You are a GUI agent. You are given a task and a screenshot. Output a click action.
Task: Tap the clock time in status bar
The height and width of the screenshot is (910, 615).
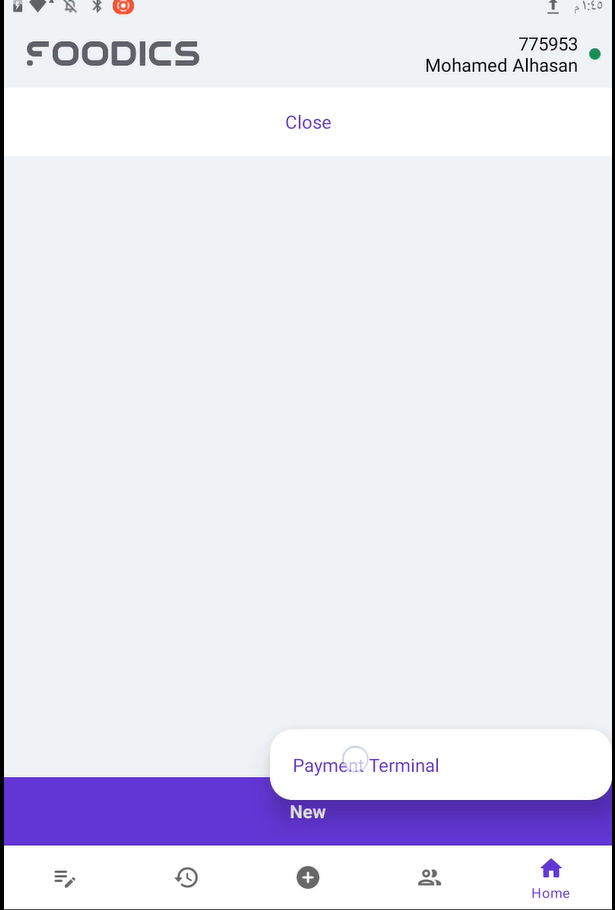[588, 6]
